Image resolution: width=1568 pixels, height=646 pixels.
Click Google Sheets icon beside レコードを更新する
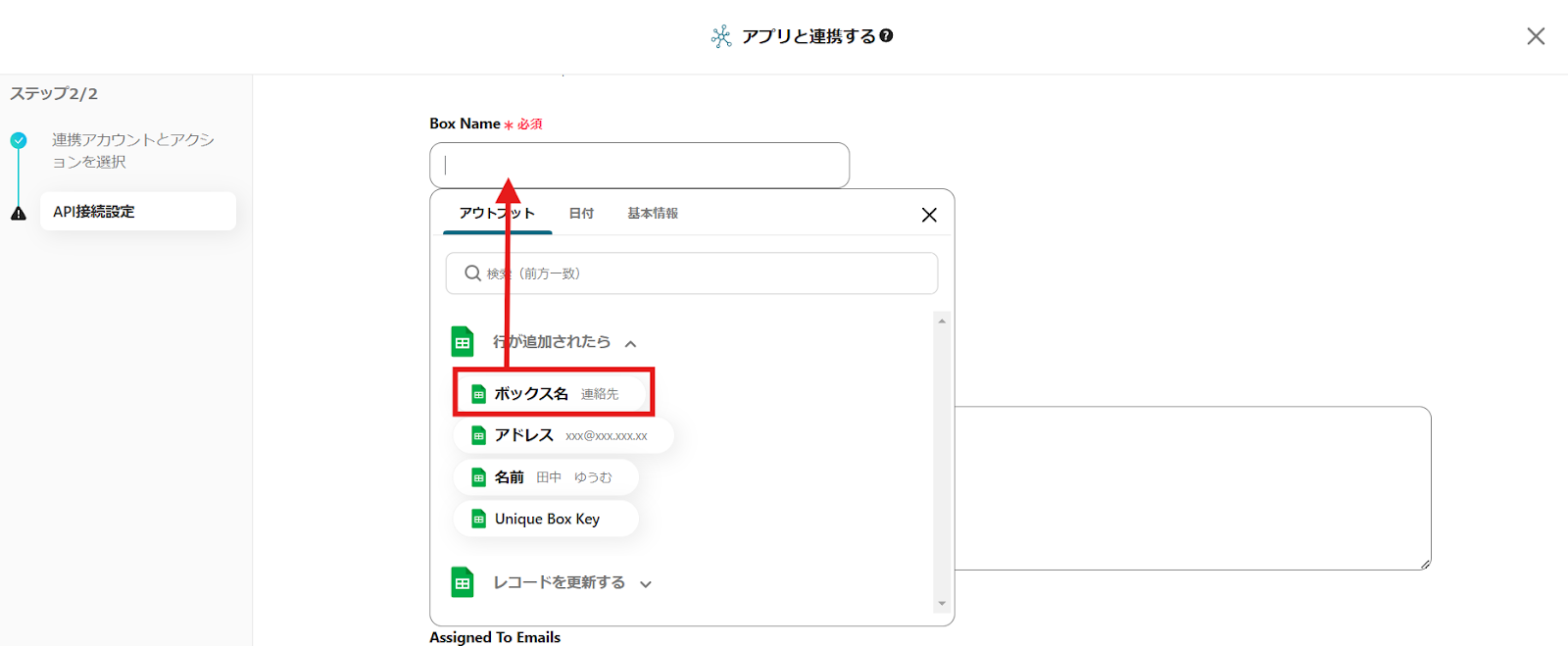click(x=463, y=582)
